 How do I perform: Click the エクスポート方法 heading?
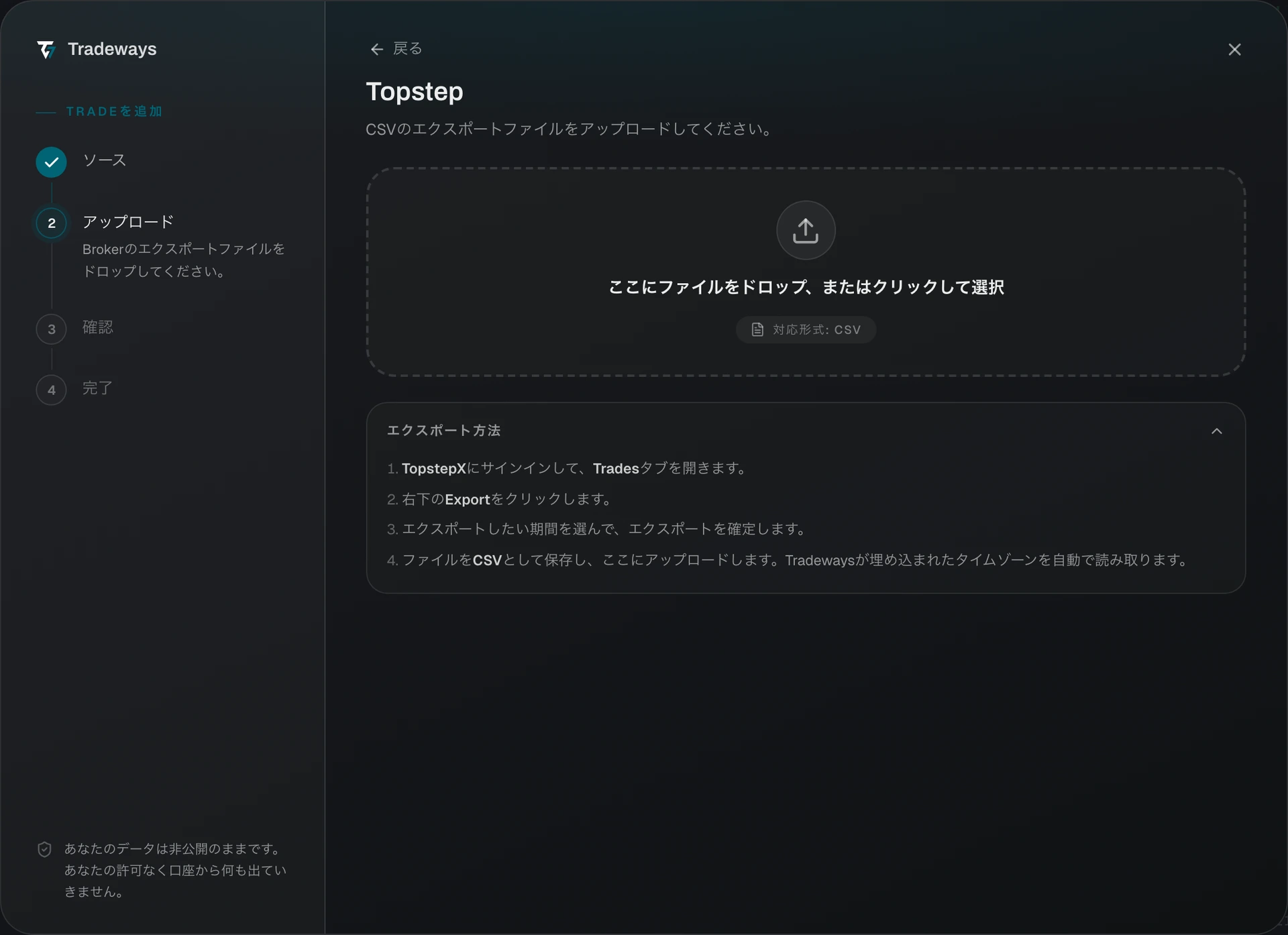443,431
